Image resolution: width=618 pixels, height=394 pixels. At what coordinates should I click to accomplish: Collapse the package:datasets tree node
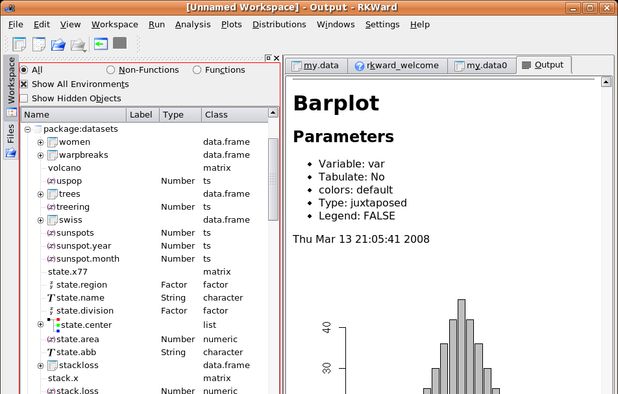point(28,129)
